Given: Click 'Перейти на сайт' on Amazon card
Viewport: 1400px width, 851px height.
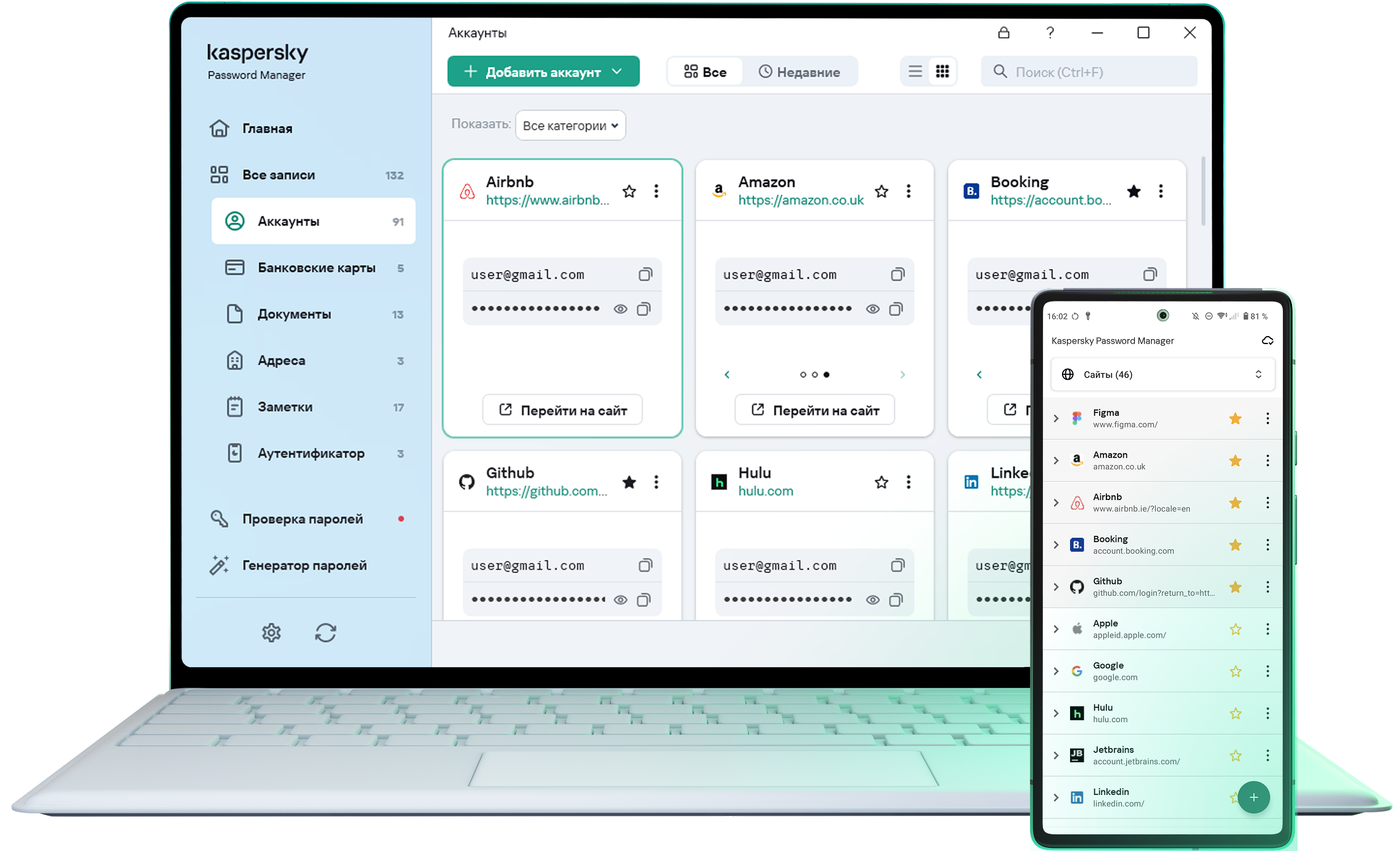Looking at the screenshot, I should click(x=814, y=410).
